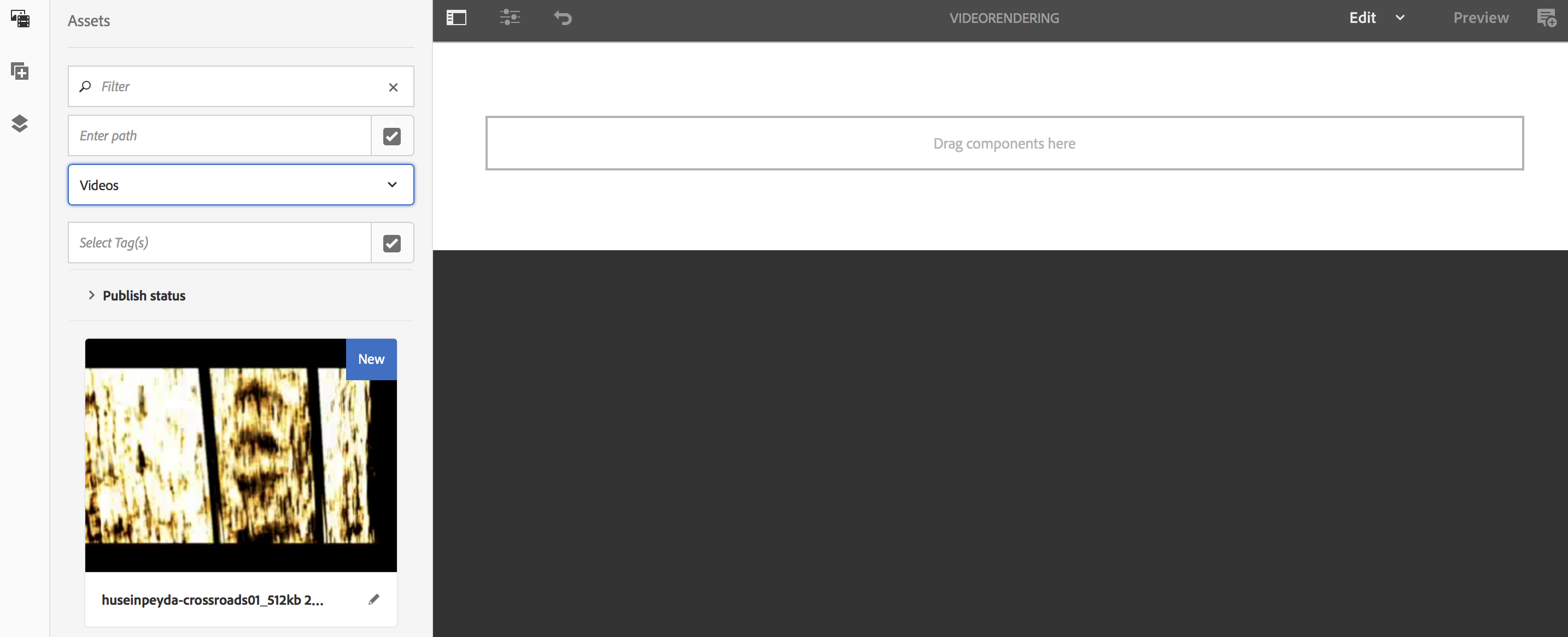Clear the Filter search field
Screen dimensions: 1568x637
pos(393,87)
